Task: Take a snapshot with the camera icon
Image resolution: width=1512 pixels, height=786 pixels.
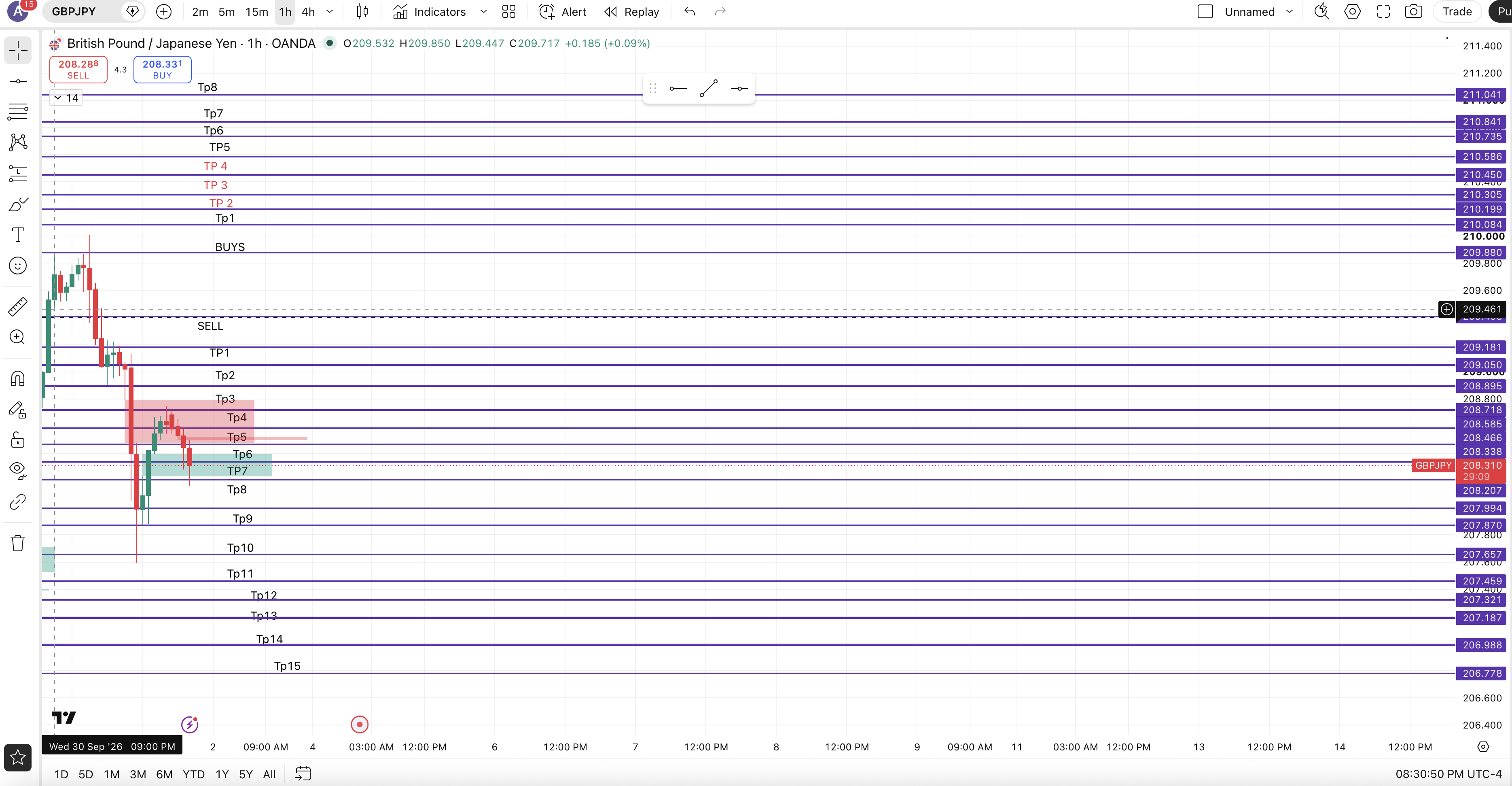Action: tap(1413, 12)
